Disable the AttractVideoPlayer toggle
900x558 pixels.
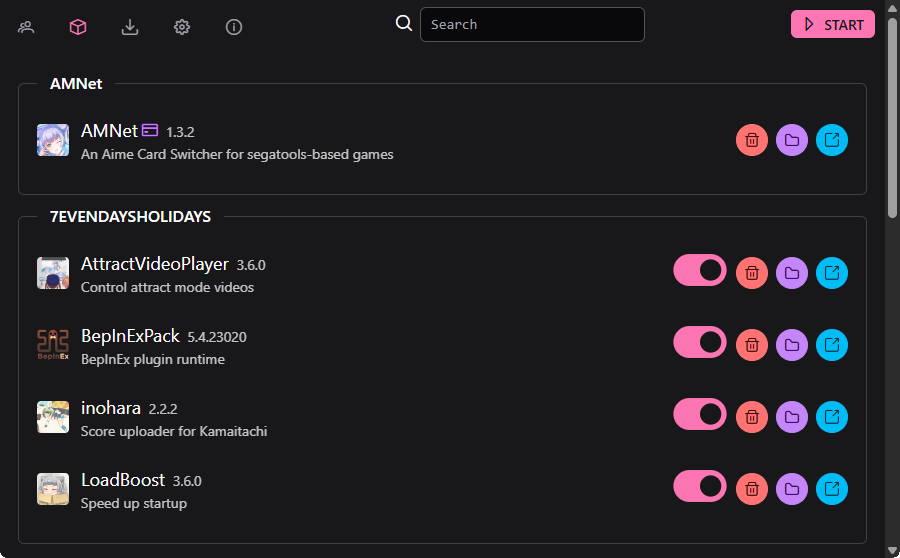(x=700, y=270)
